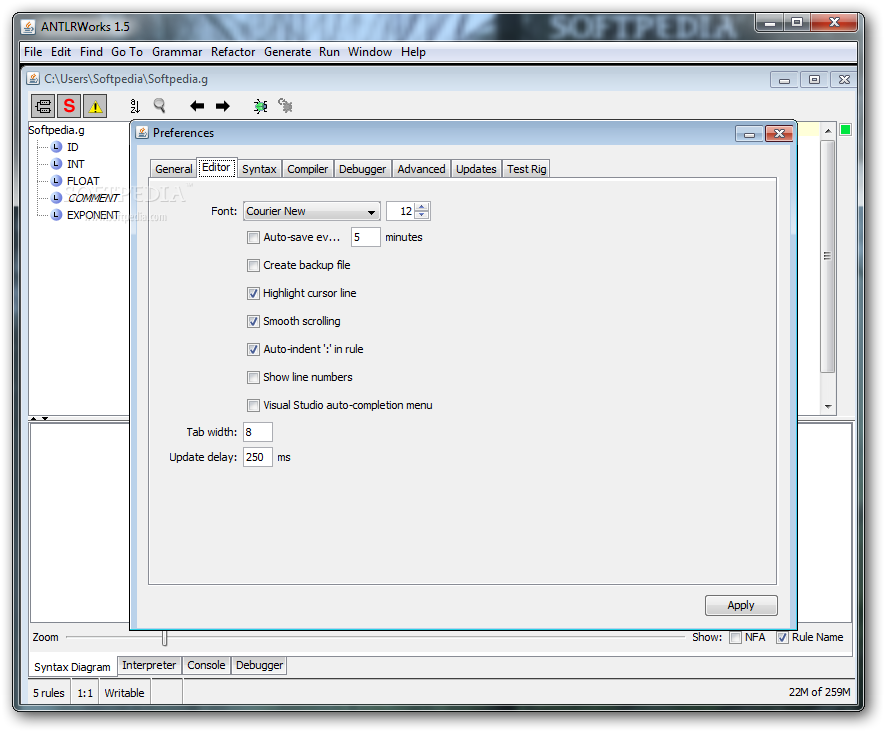Screen dimensions: 885x732
Task: Select the Syntax Diagram bottom tab
Action: (72, 667)
